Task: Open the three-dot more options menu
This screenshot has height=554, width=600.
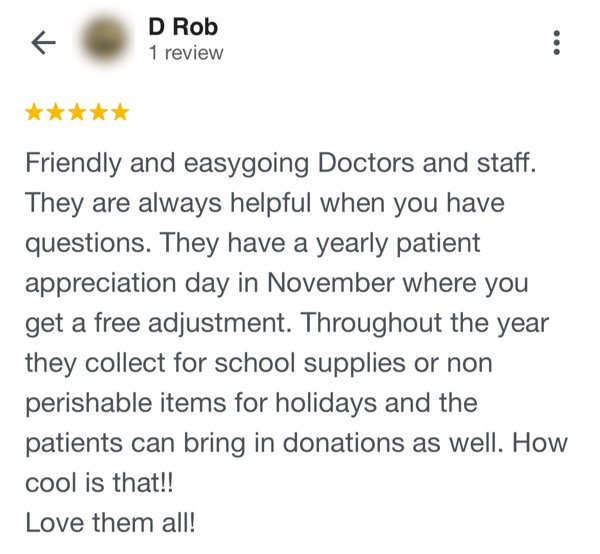Action: pyautogui.click(x=557, y=42)
